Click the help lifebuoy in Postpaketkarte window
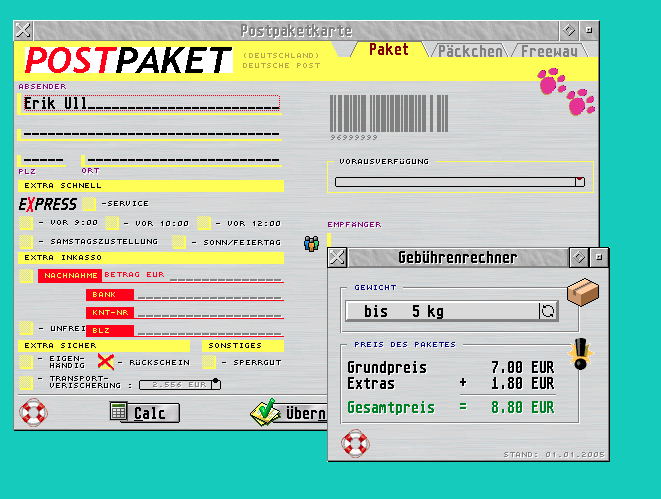The height and width of the screenshot is (499, 661). pos(33,412)
